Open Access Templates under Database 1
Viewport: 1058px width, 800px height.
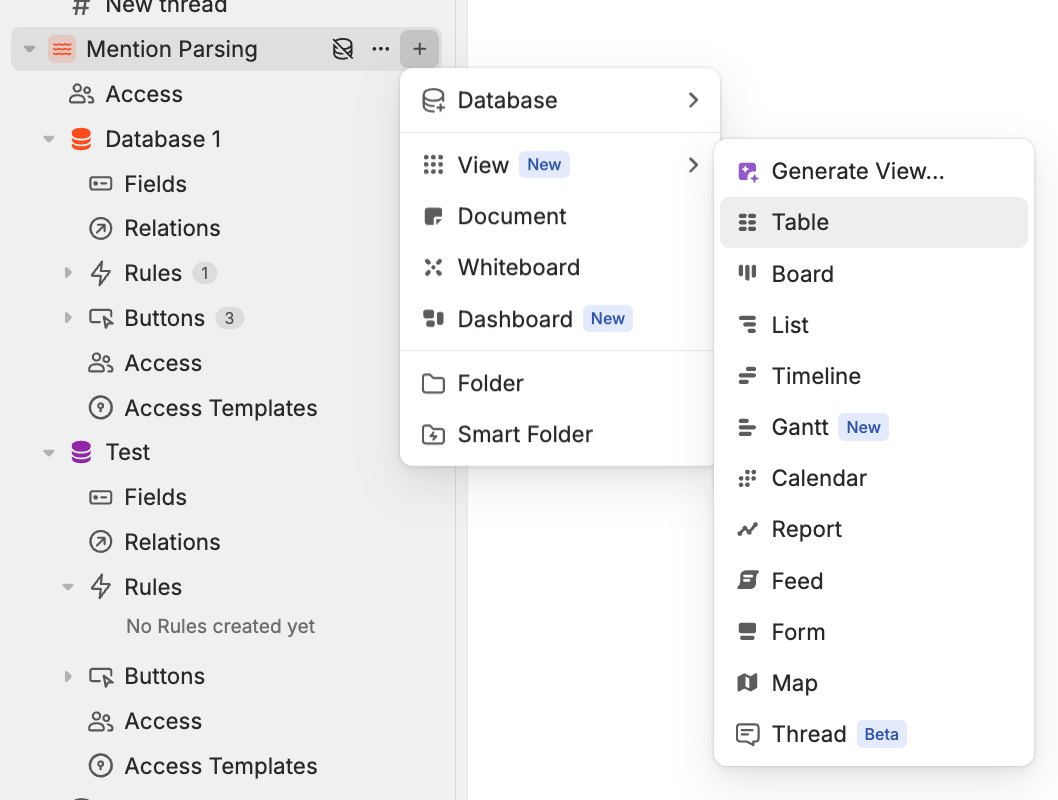coord(220,408)
